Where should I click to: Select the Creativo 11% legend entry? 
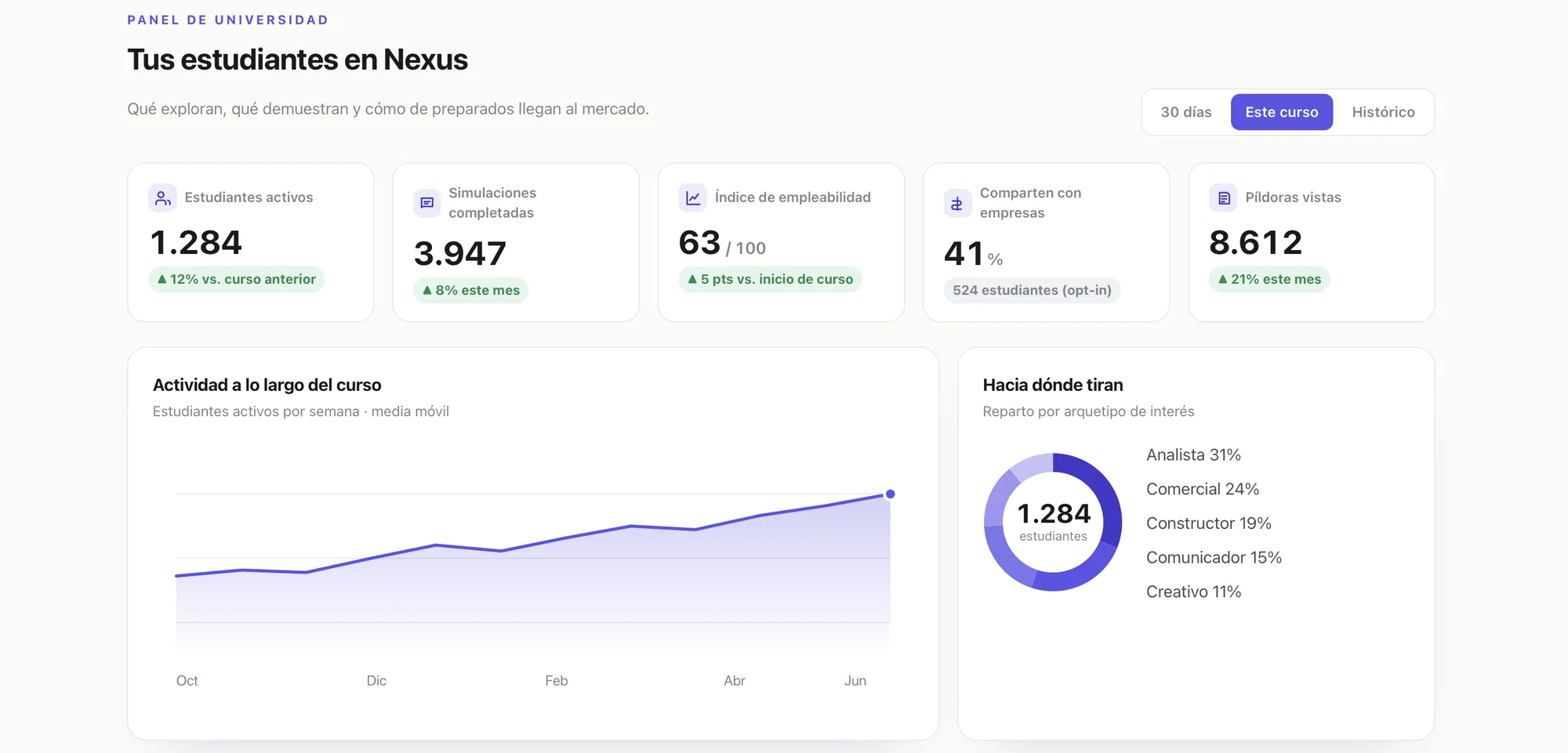click(x=1193, y=592)
